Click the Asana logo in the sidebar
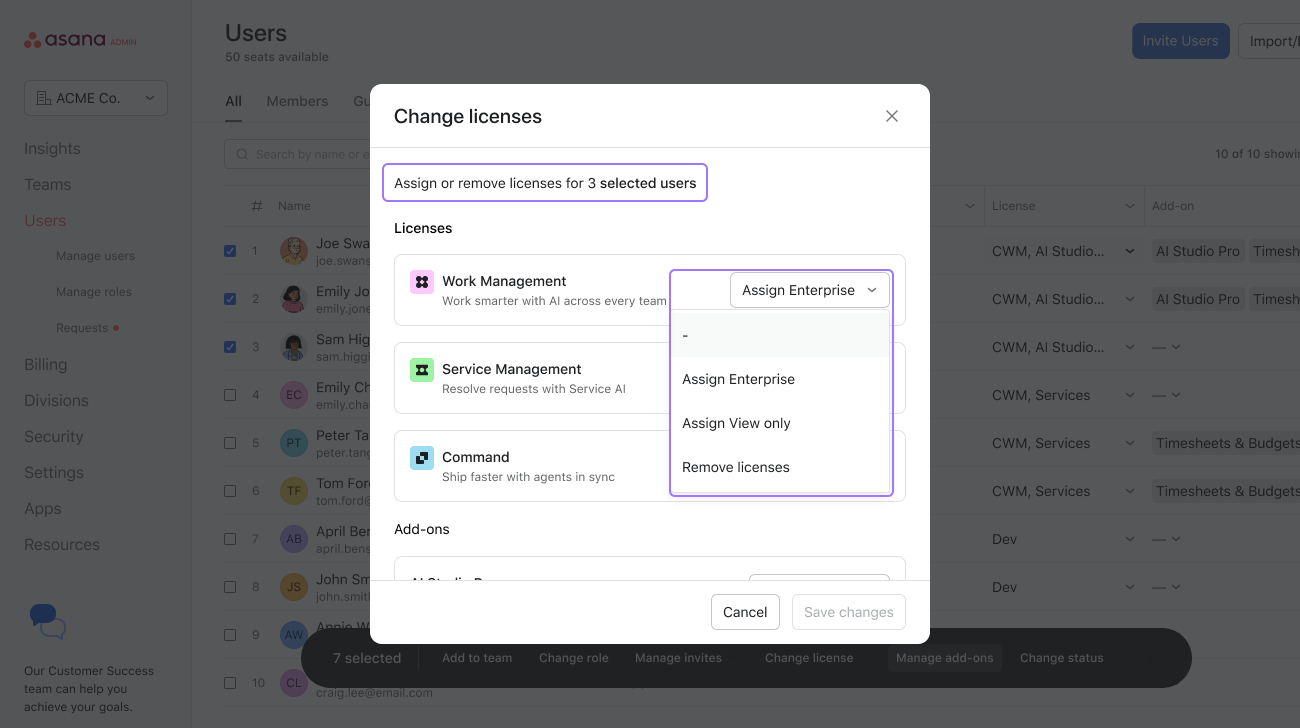The height and width of the screenshot is (728, 1300). (x=80, y=40)
